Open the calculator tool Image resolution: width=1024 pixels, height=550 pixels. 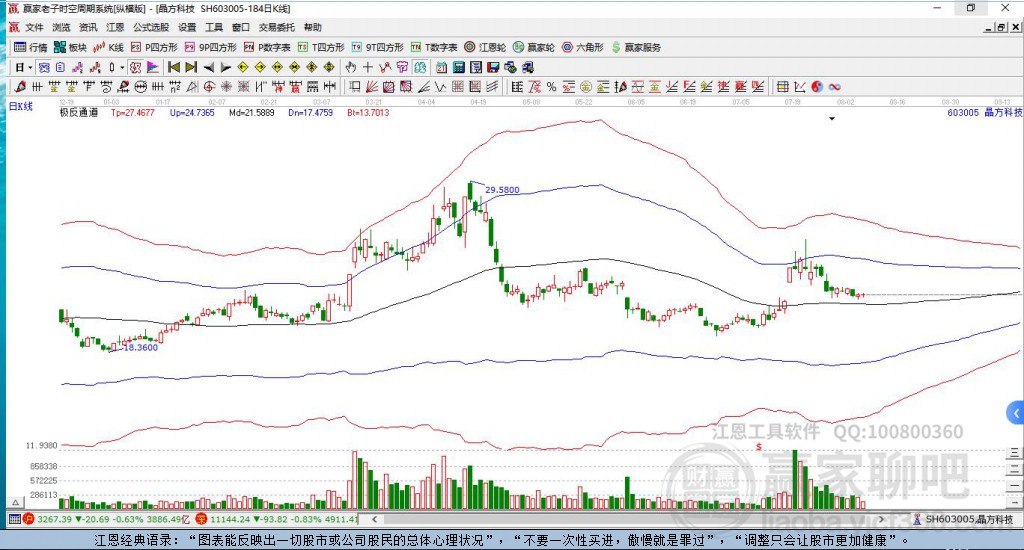point(458,67)
